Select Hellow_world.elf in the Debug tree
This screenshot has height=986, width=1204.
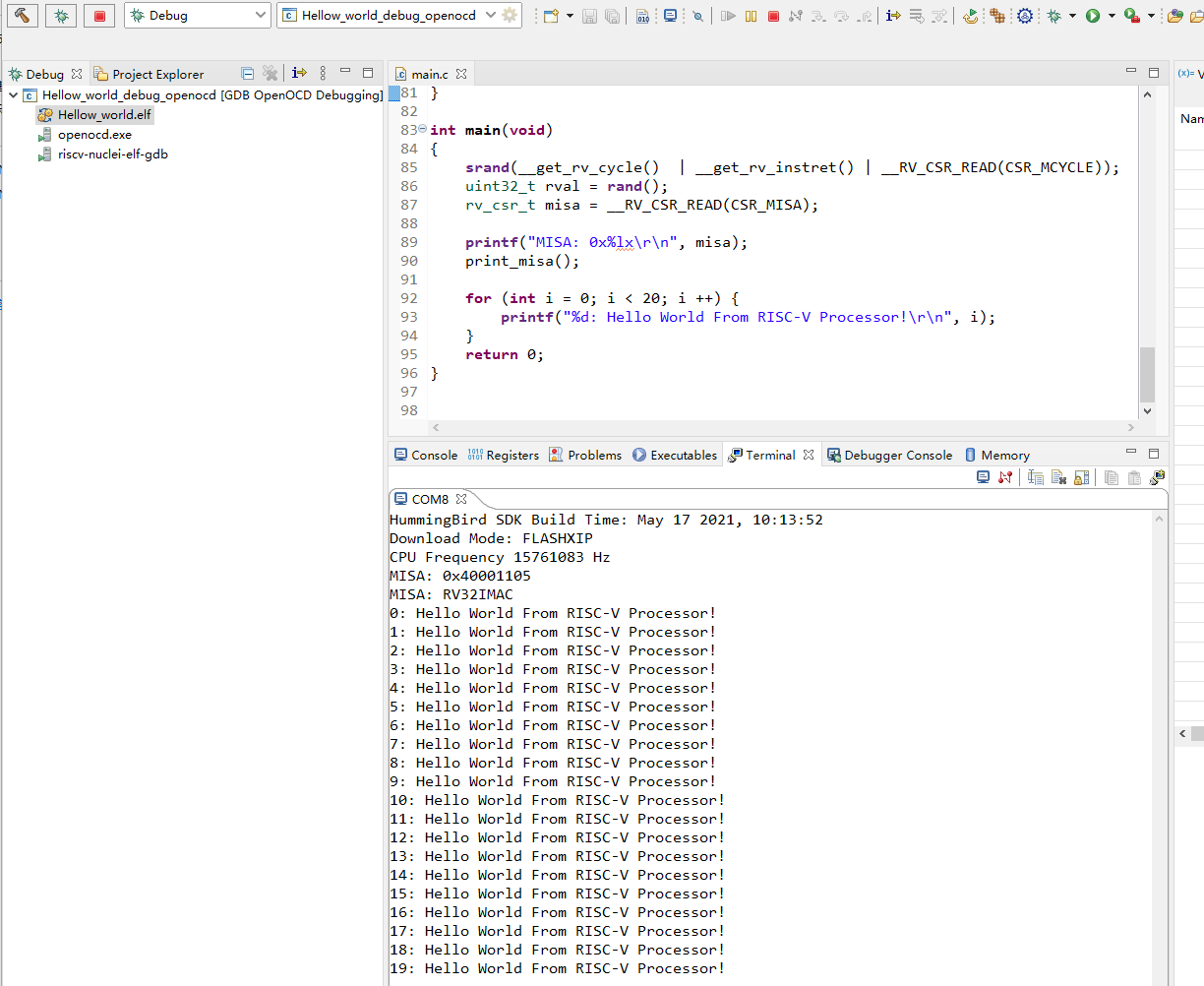94,115
